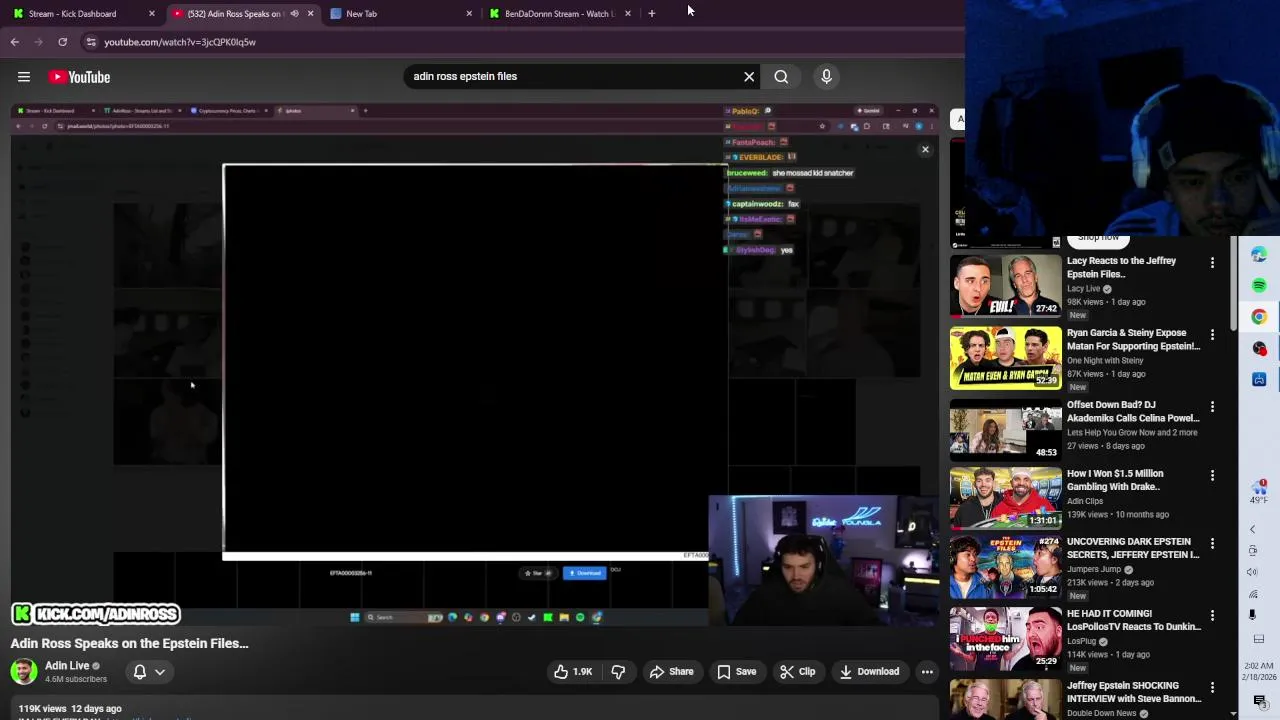Close the BenDaDonnn Stream tab
This screenshot has height=720, width=1280.
628,14
